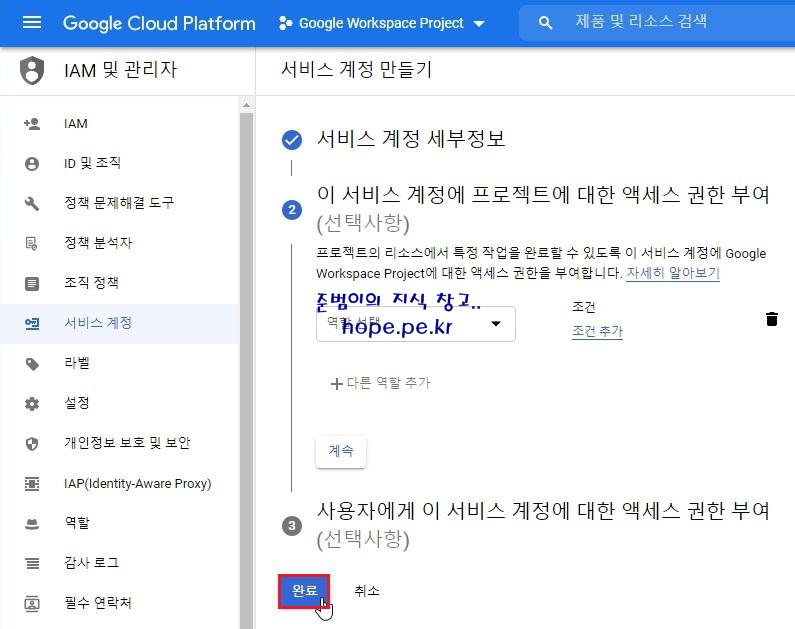Click the Google Cloud Platform logo text

tap(159, 23)
